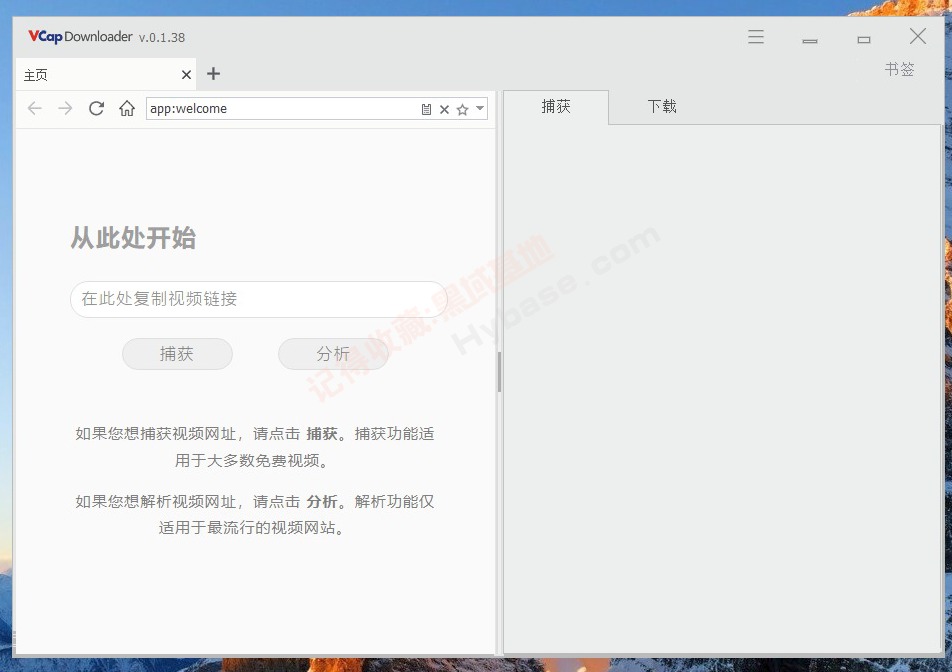The height and width of the screenshot is (672, 952).
Task: Click the 分析 button
Action: coord(333,354)
